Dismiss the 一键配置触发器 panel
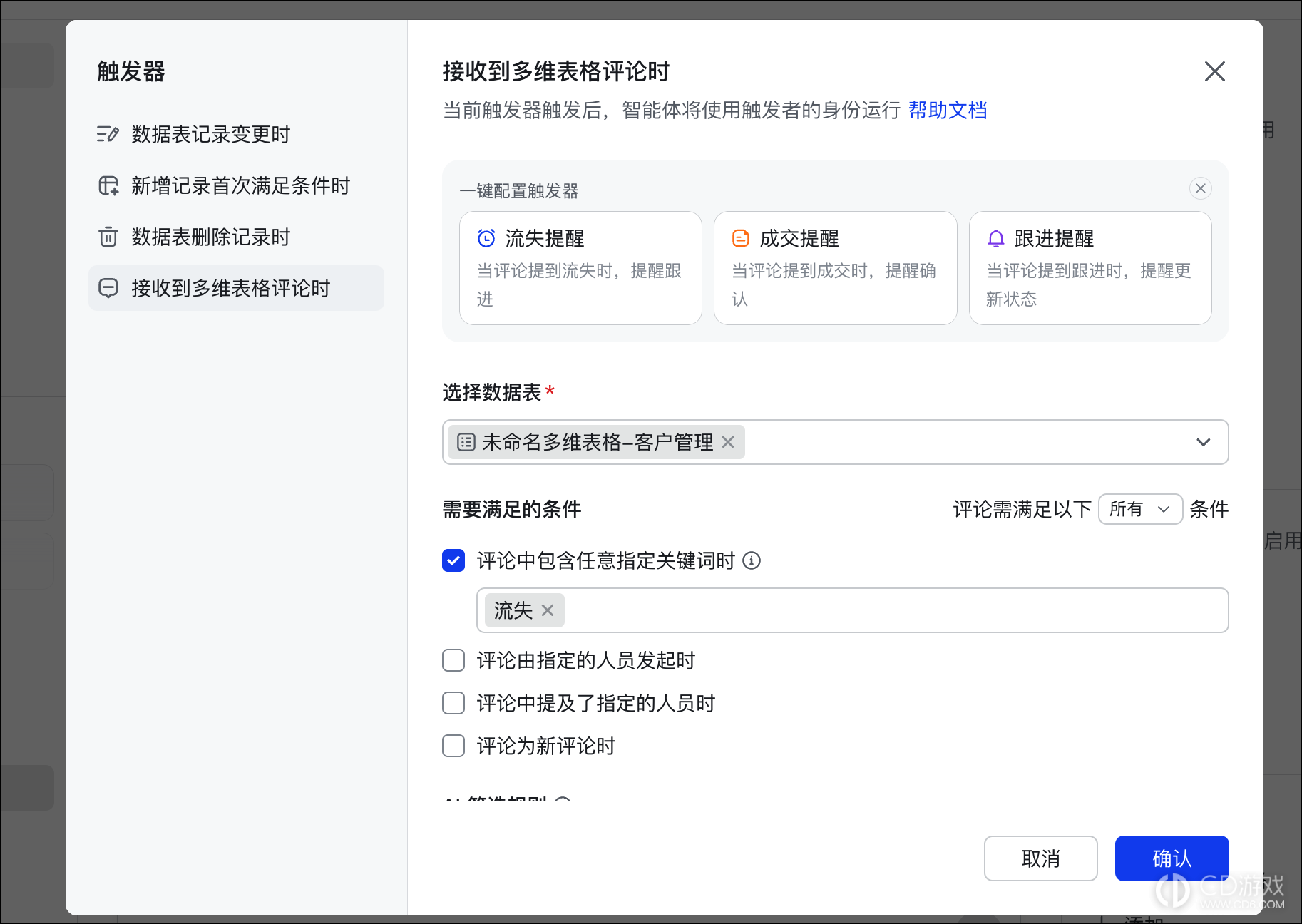 (1201, 188)
